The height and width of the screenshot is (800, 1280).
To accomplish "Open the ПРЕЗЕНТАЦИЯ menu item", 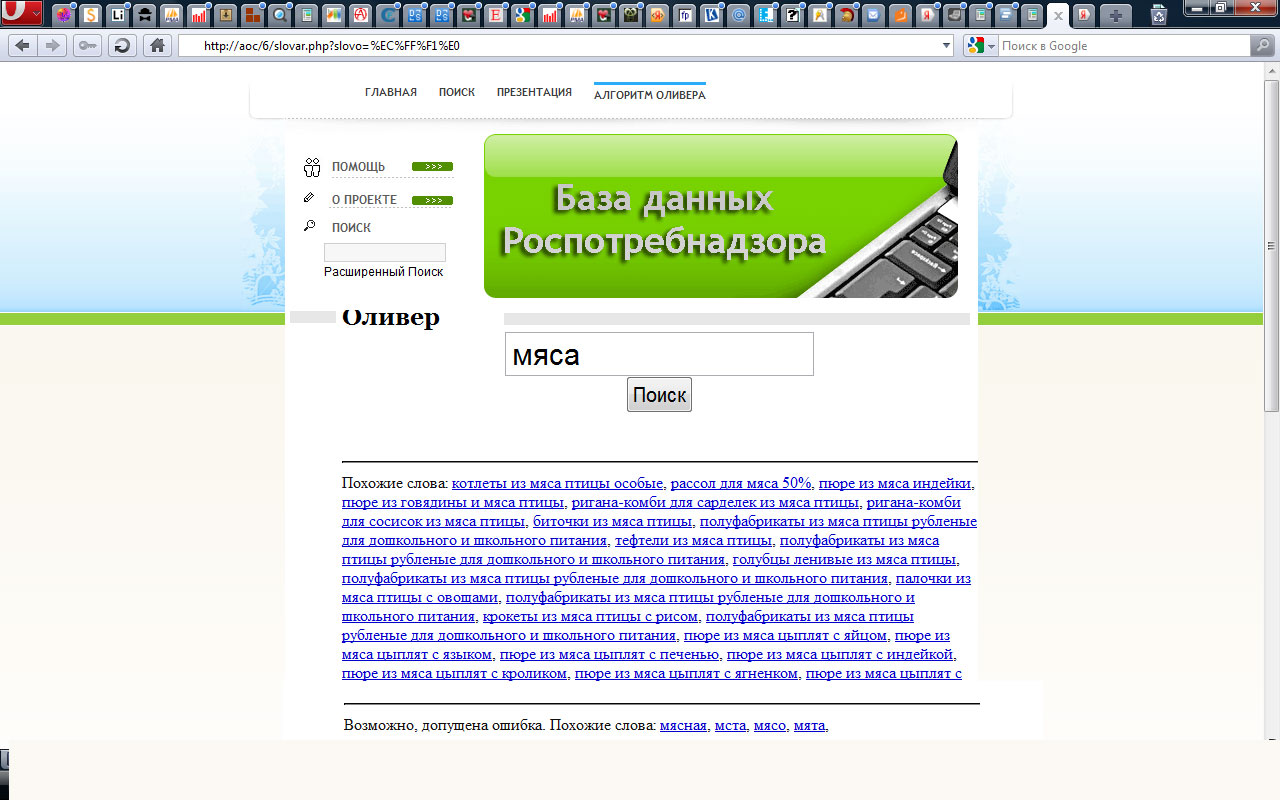I will pyautogui.click(x=534, y=93).
